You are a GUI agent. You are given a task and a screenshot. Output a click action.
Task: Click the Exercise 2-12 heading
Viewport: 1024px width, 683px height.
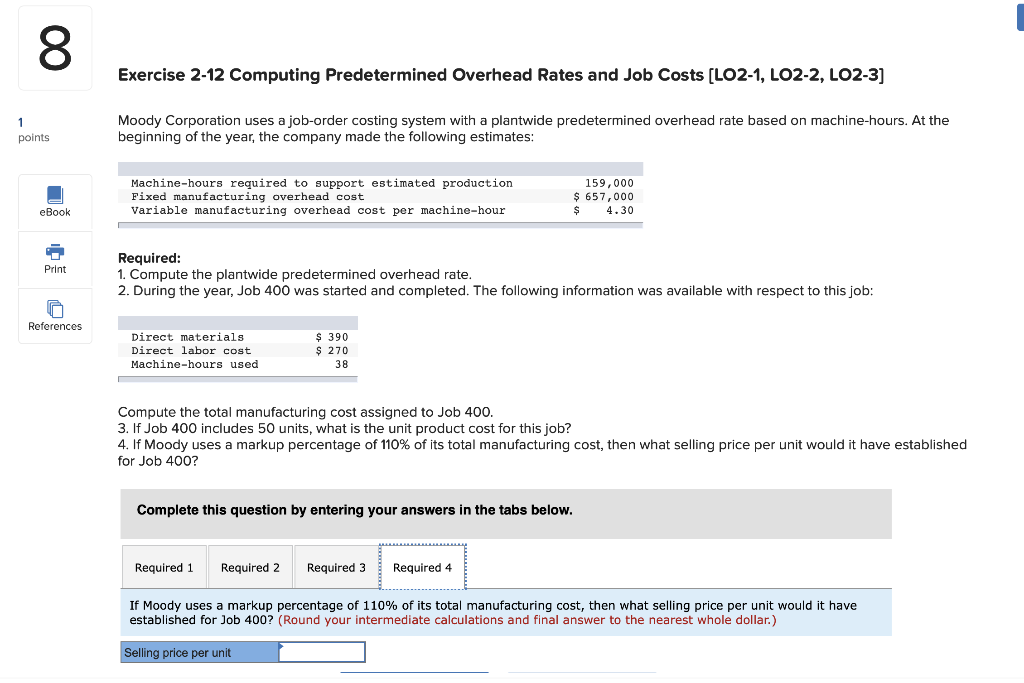(x=501, y=75)
